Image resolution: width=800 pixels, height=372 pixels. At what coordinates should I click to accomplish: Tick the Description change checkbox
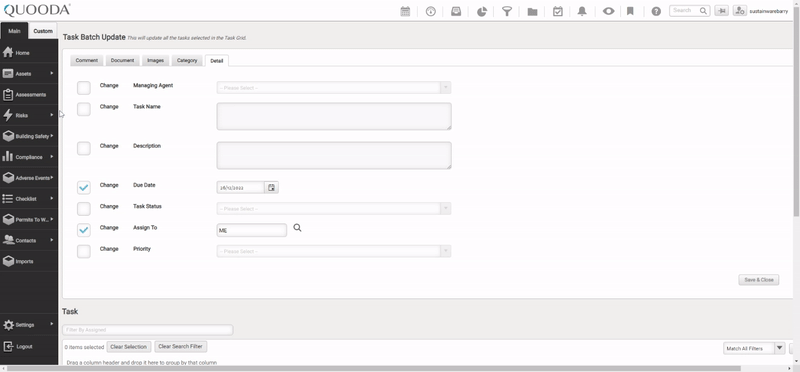point(84,148)
